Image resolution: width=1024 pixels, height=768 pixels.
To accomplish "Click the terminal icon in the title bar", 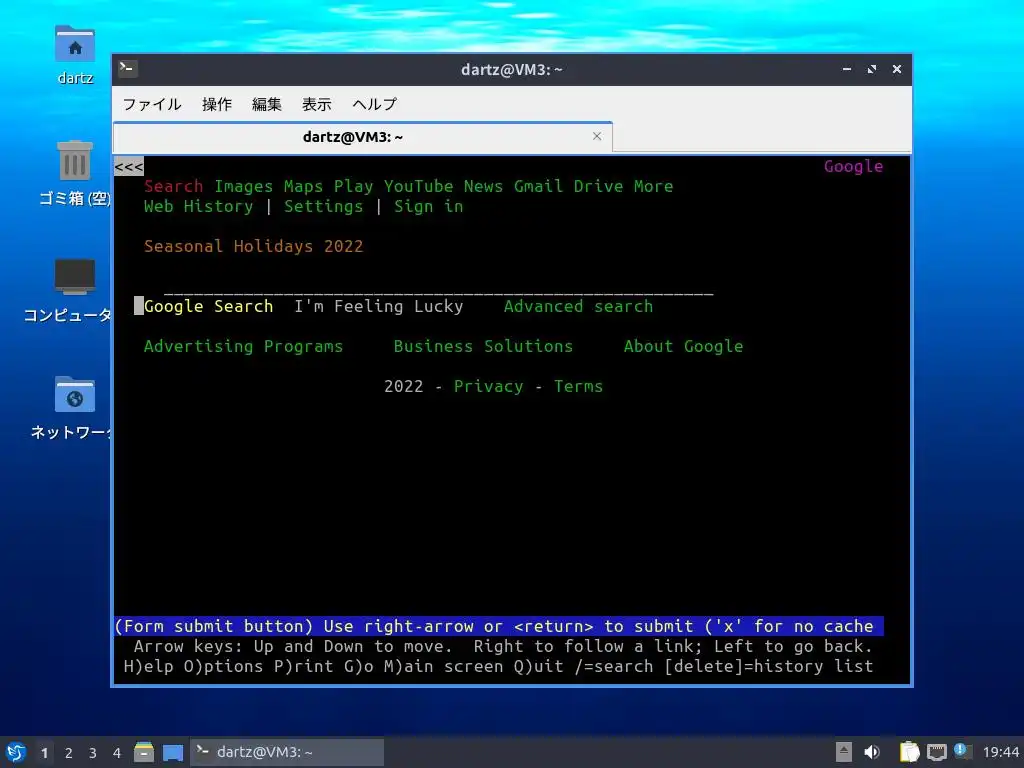I will [127, 69].
